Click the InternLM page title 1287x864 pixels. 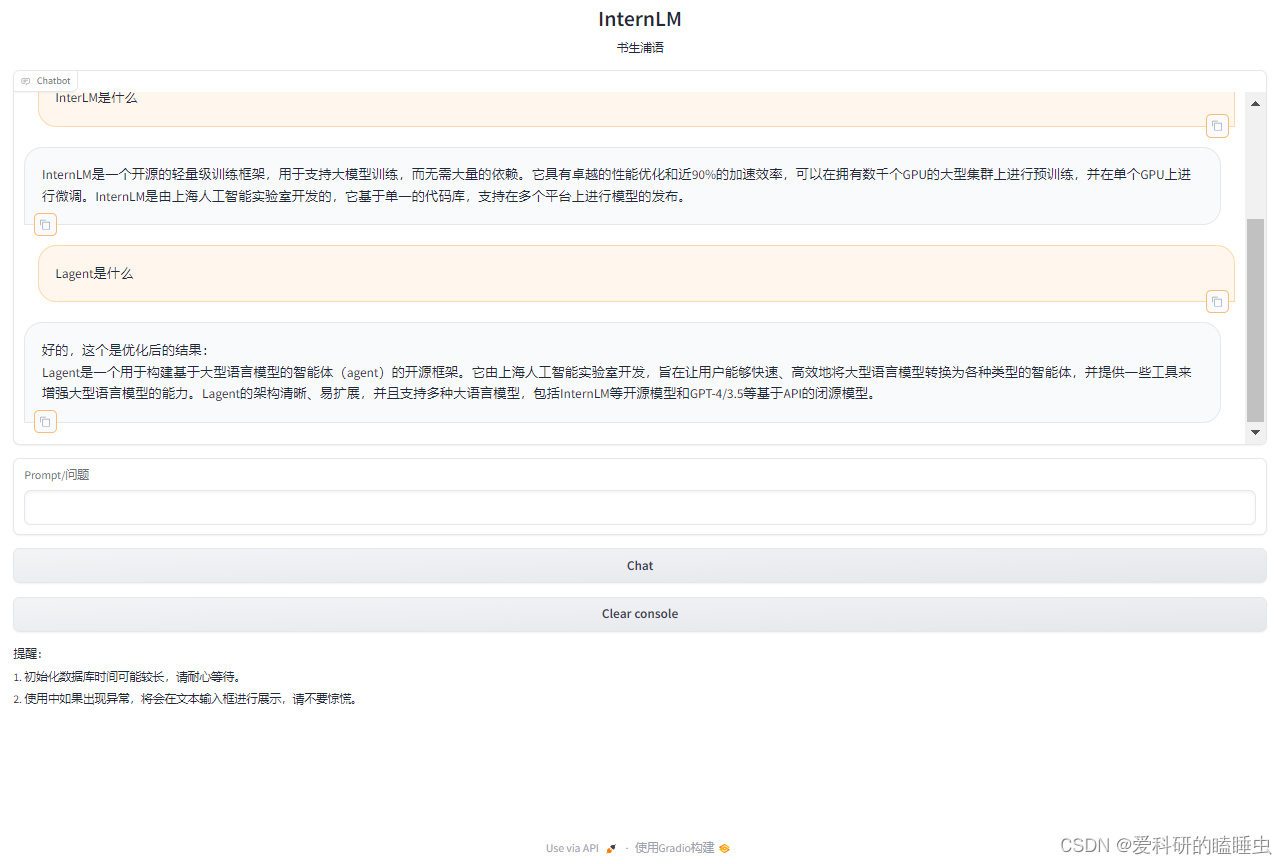(x=640, y=19)
